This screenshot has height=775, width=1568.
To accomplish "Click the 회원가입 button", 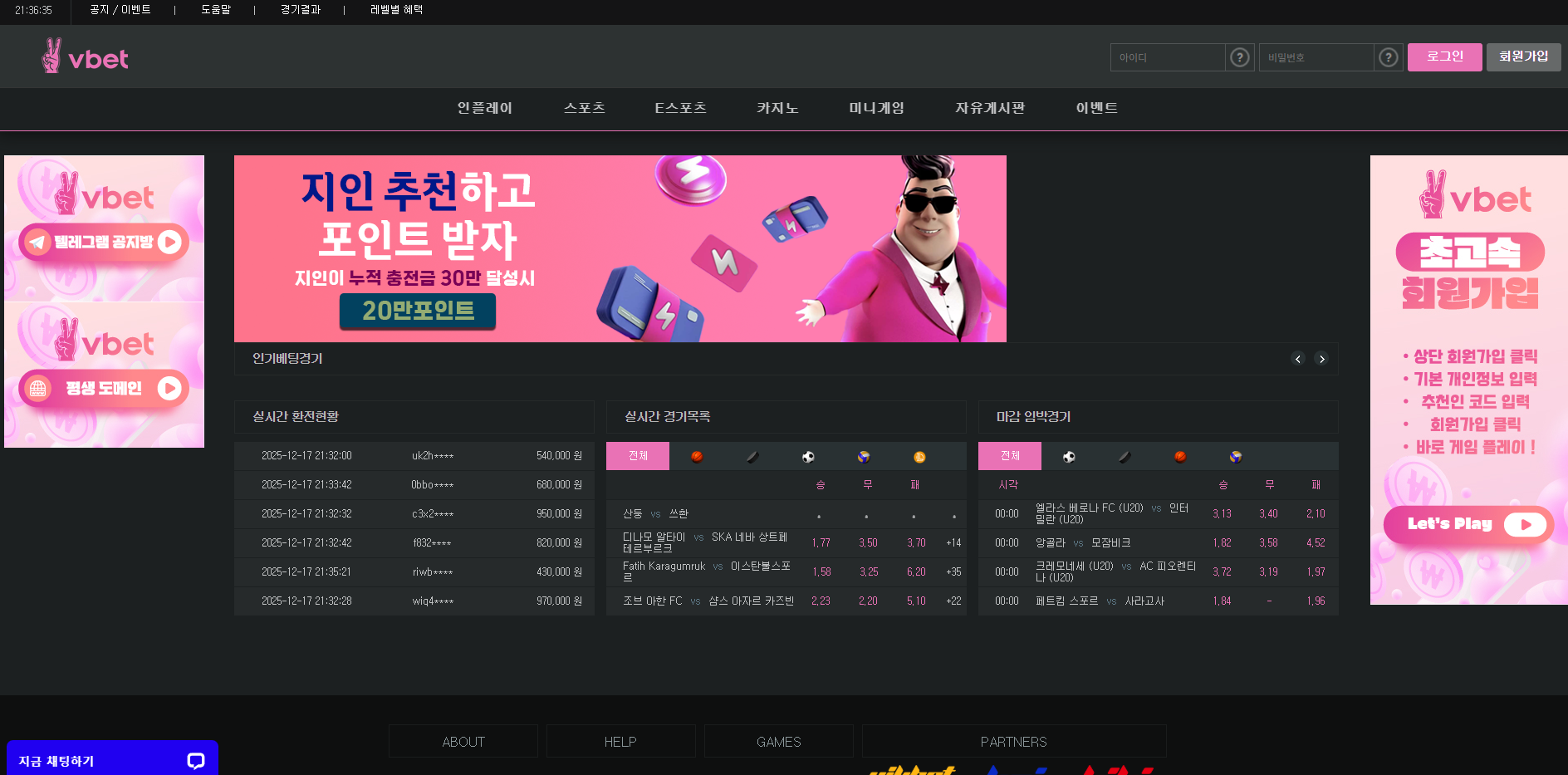I will click(1523, 56).
